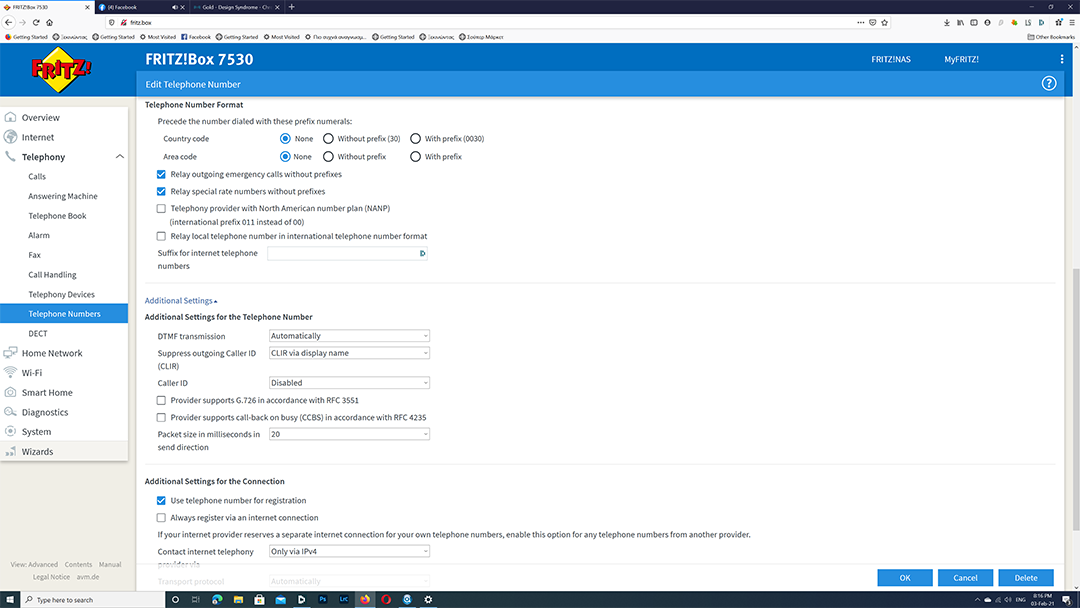Open Calls under Telephony

[37, 176]
